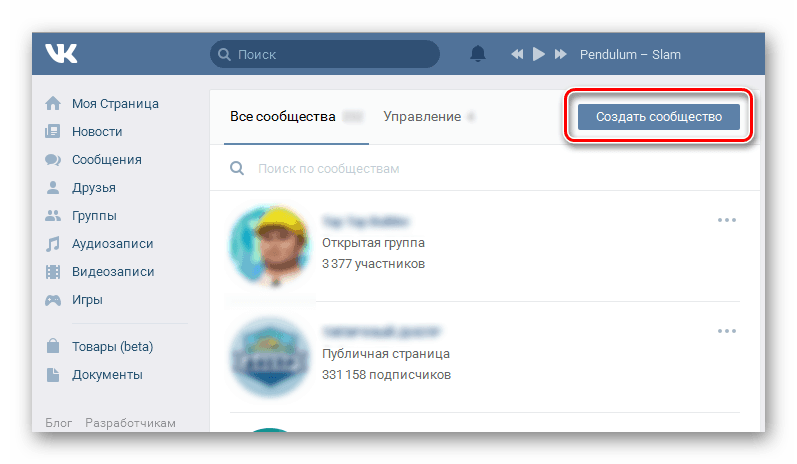The image size is (797, 464).
Task: Skip to the next track
Action: [560, 54]
